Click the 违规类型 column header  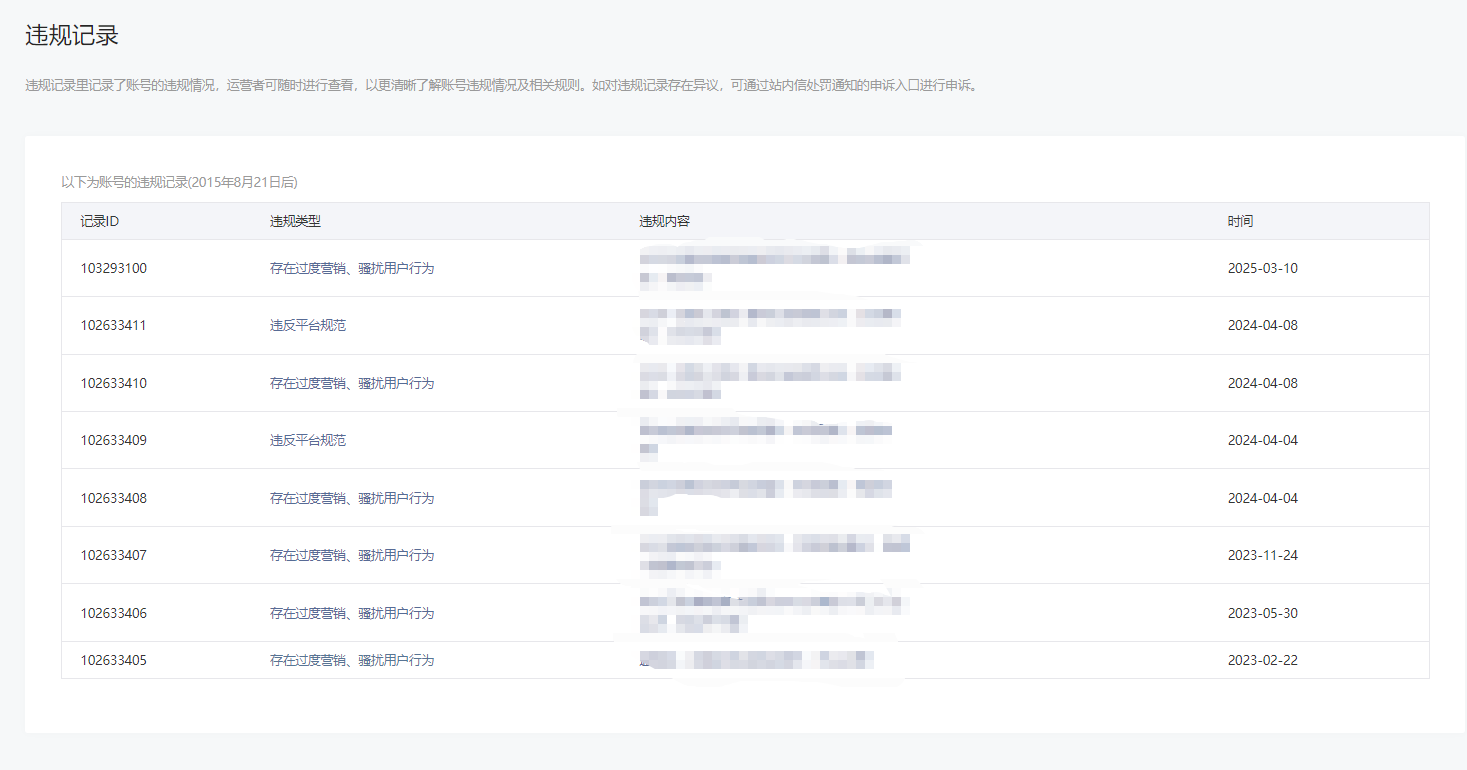[295, 221]
